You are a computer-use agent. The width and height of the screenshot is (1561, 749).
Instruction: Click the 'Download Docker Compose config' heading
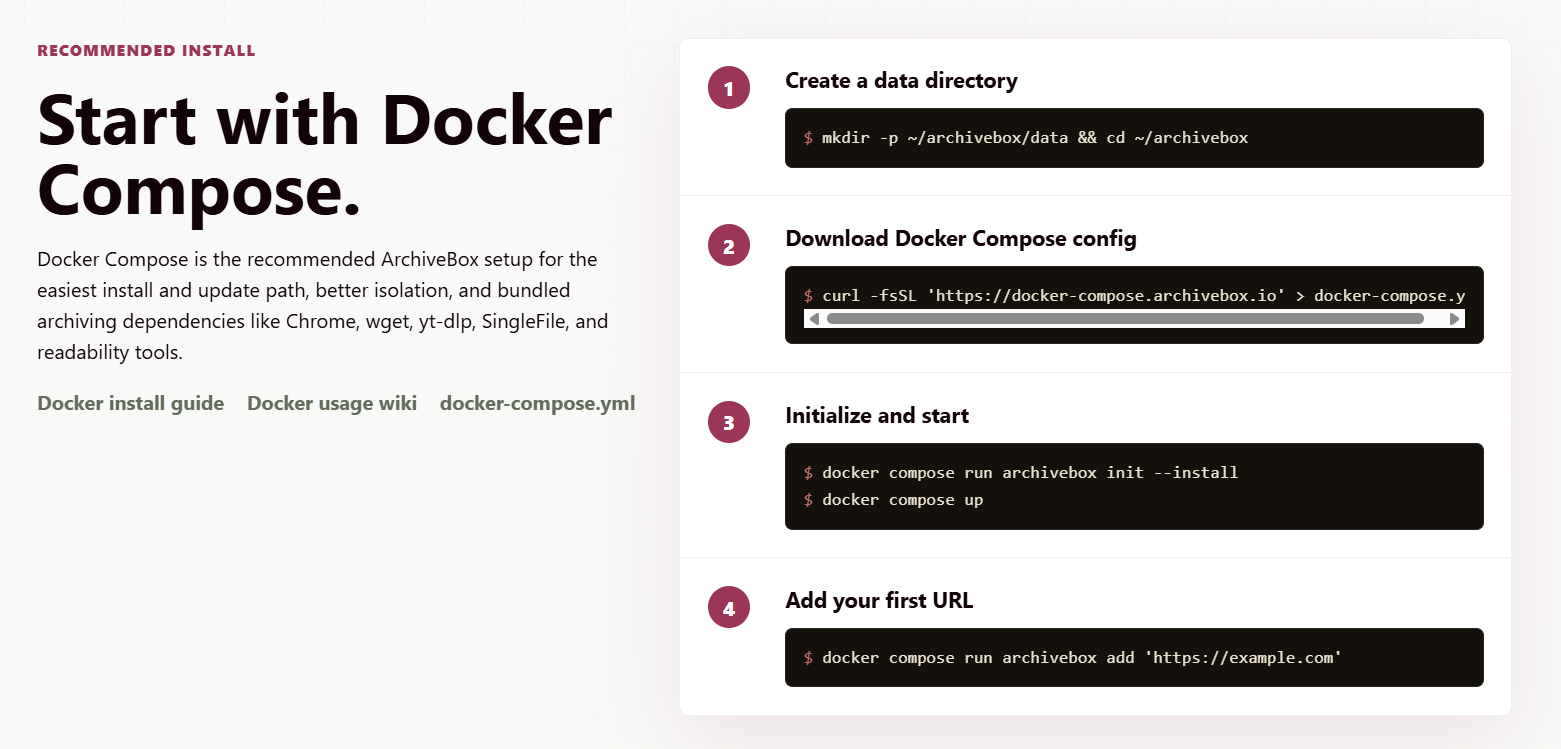tap(961, 239)
